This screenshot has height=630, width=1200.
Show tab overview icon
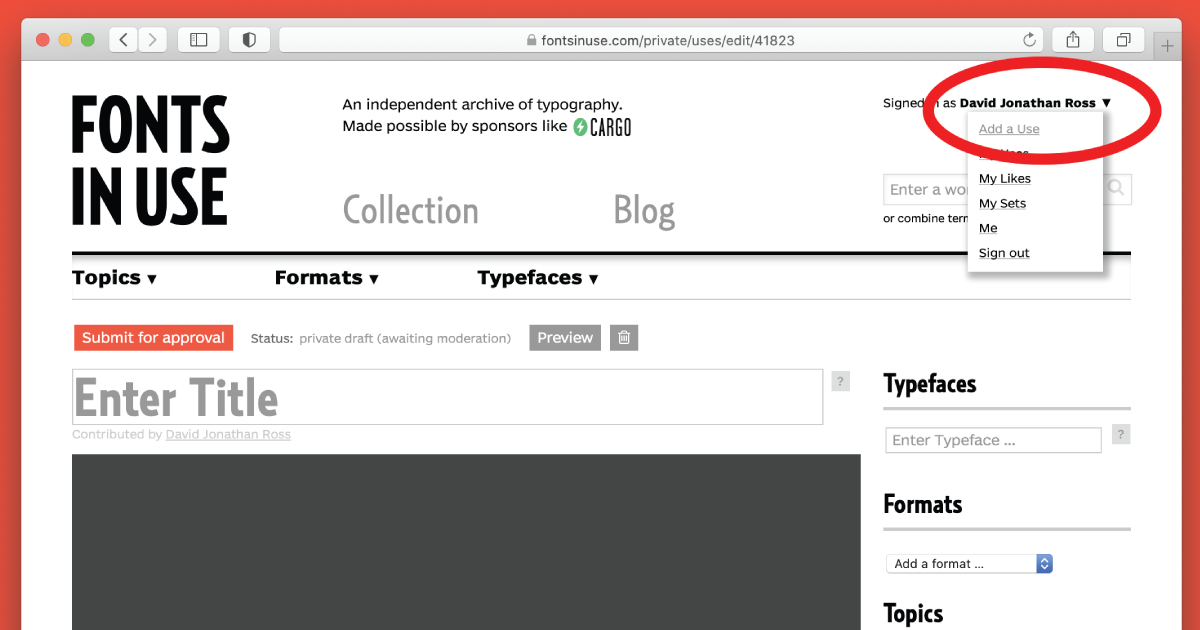point(1123,40)
